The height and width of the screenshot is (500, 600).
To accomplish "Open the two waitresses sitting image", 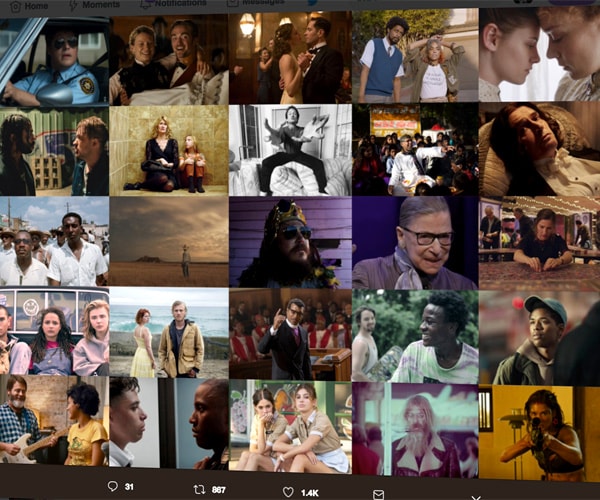I will point(290,426).
